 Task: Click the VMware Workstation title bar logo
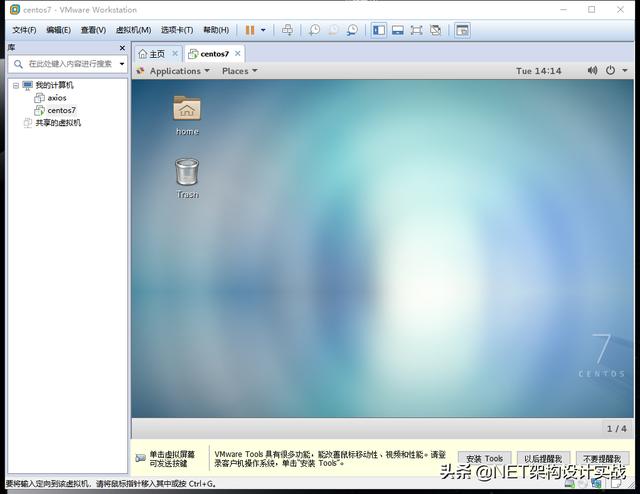coord(15,9)
